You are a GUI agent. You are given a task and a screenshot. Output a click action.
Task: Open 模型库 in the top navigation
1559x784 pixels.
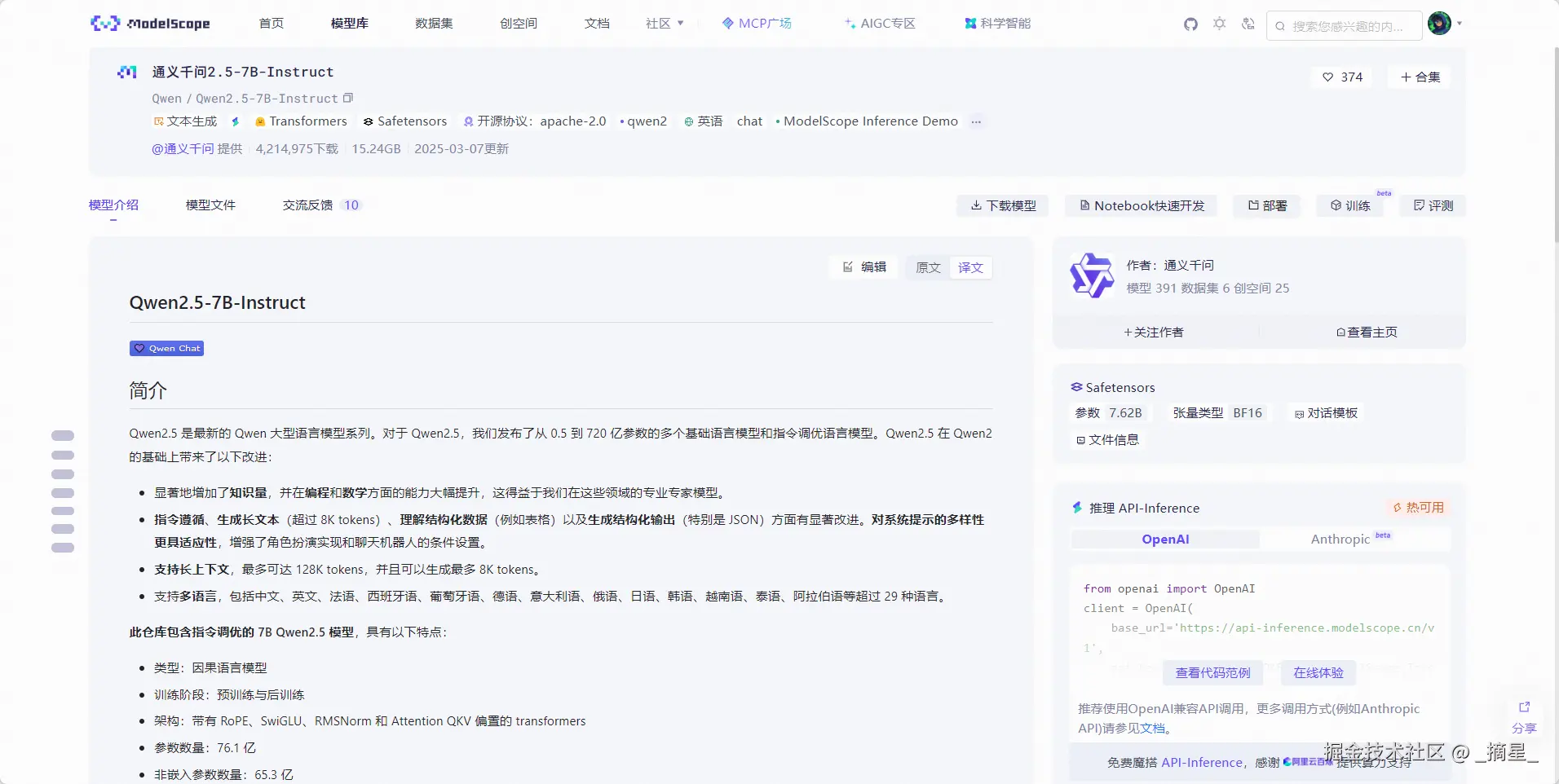click(350, 24)
